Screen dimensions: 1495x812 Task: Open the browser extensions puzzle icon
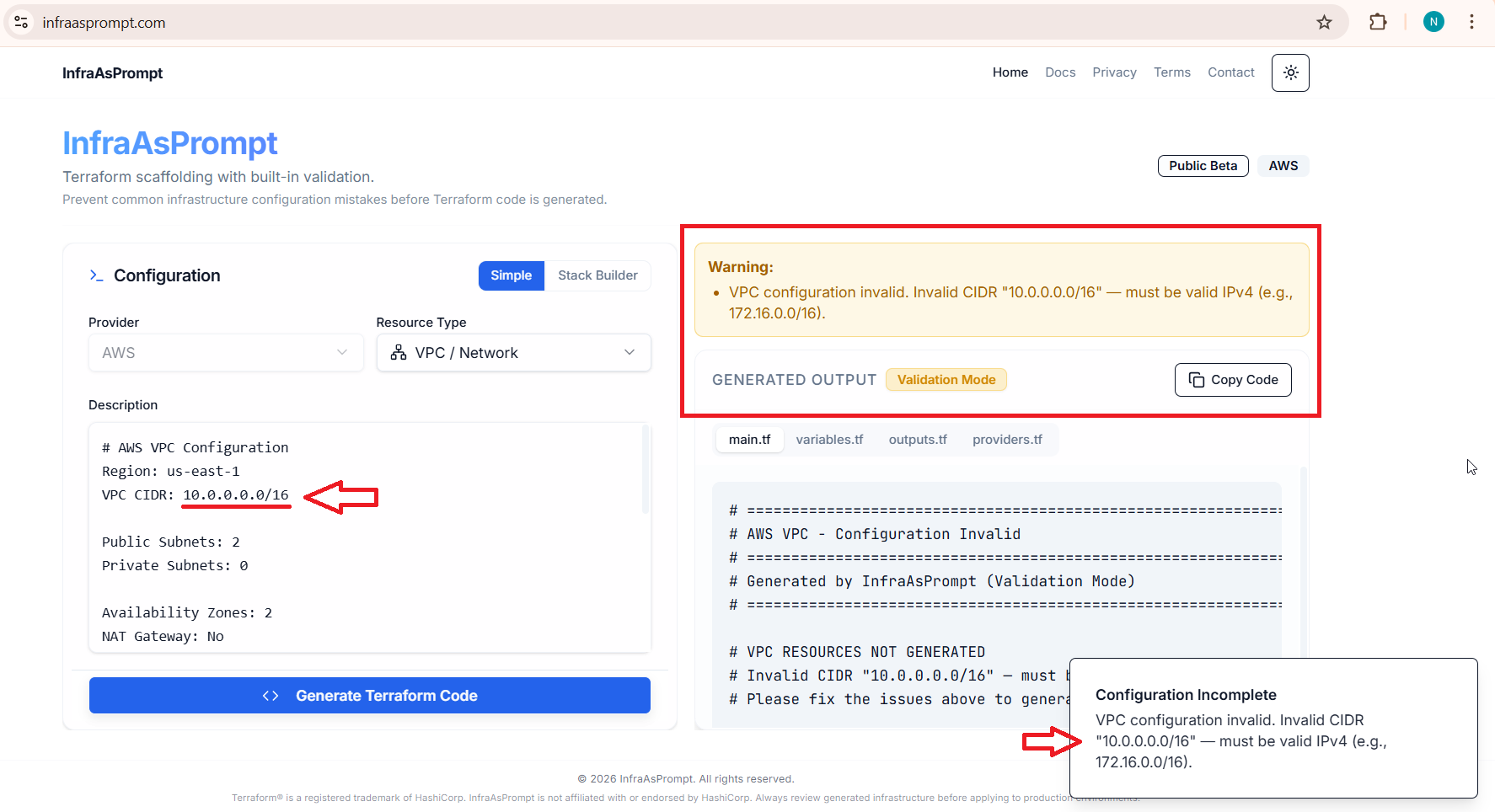point(1378,23)
